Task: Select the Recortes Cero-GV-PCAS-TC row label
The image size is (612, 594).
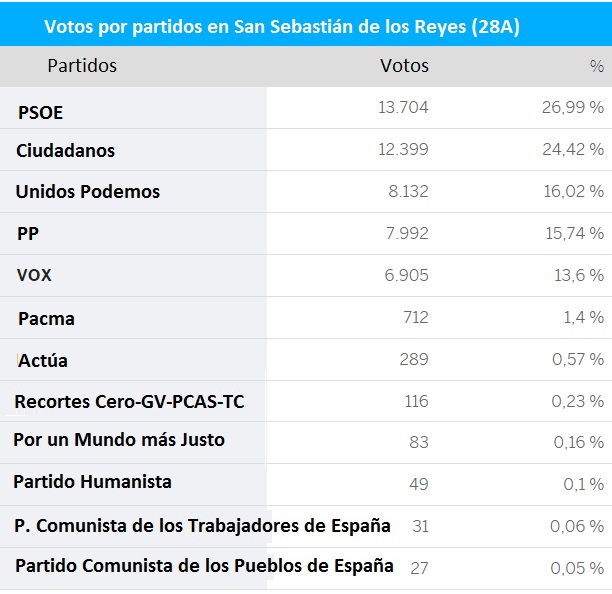Action: pyautogui.click(x=129, y=402)
